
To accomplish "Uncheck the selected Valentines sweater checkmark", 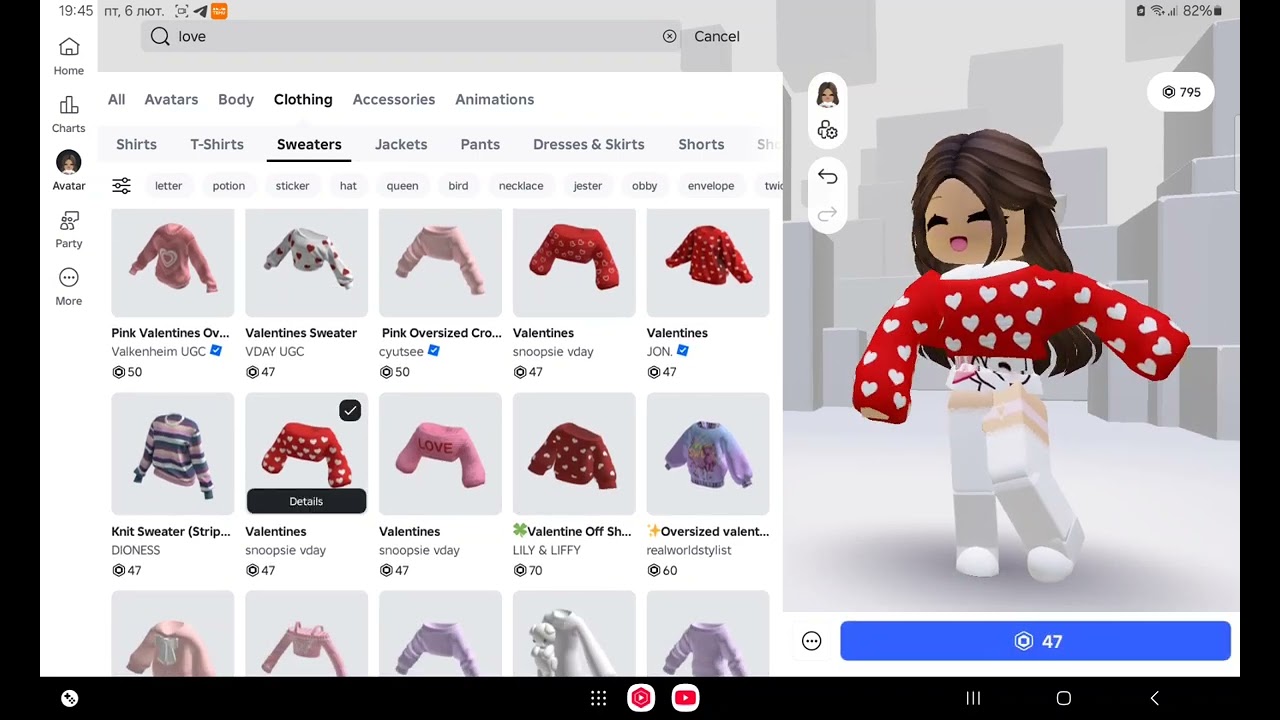I will click(x=350, y=410).
